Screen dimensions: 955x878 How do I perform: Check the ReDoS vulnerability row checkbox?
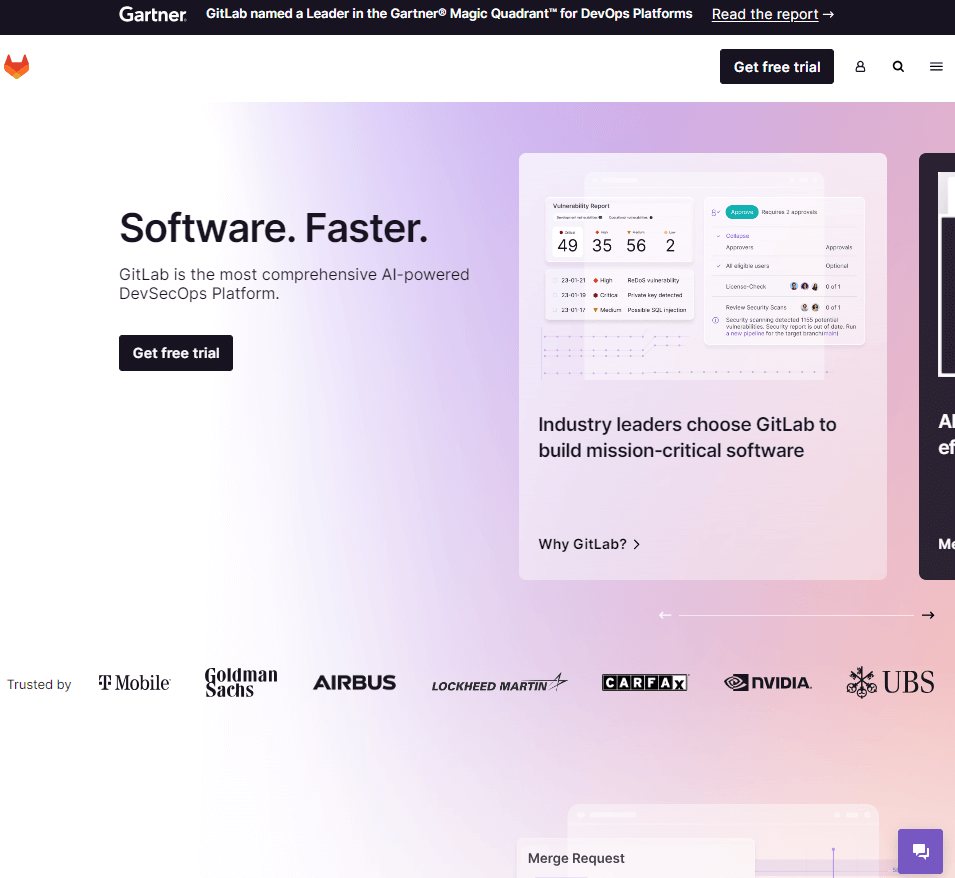[554, 281]
